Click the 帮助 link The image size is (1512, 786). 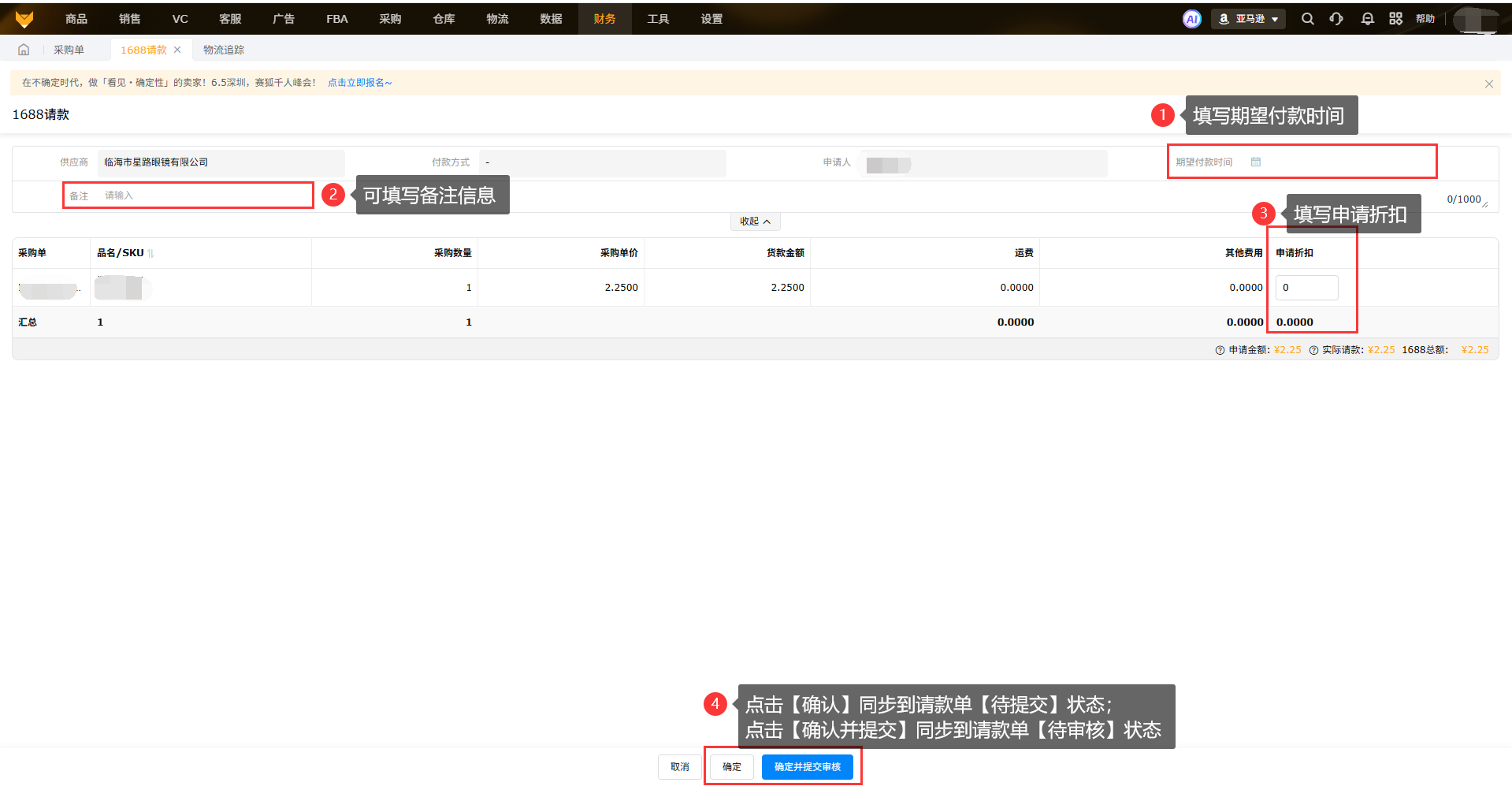point(1425,19)
